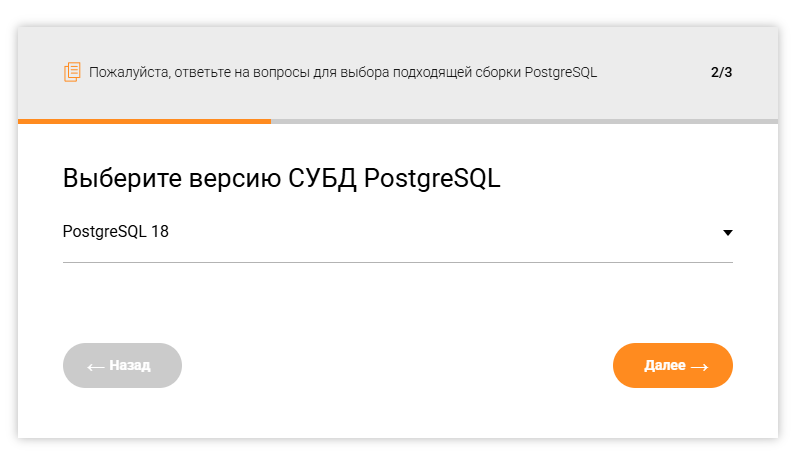This screenshot has width=797, height=456.
Task: Click the left arrow icon on Назад
Action: tap(96, 366)
